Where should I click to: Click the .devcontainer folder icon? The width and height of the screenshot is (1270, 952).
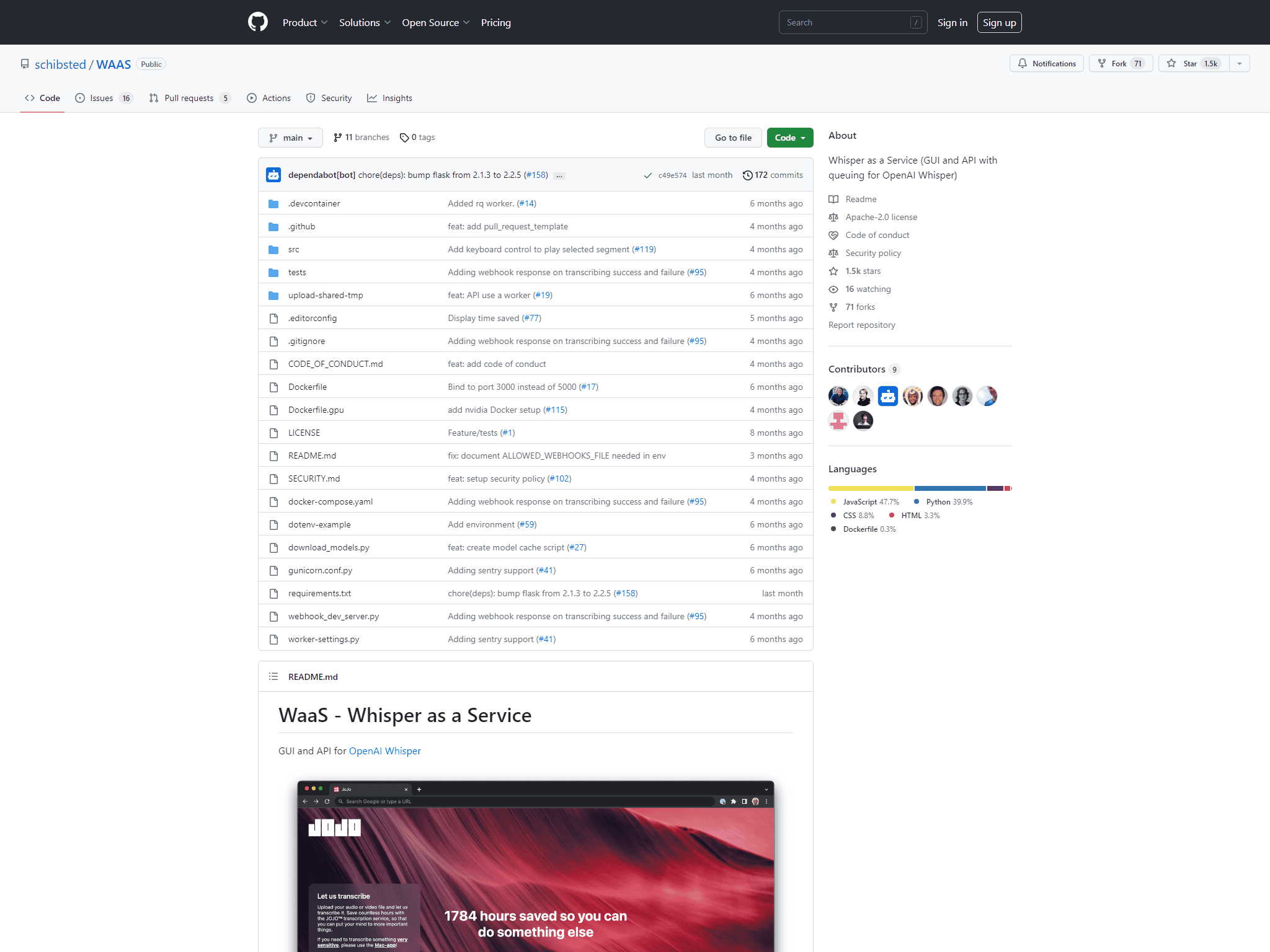coord(273,203)
